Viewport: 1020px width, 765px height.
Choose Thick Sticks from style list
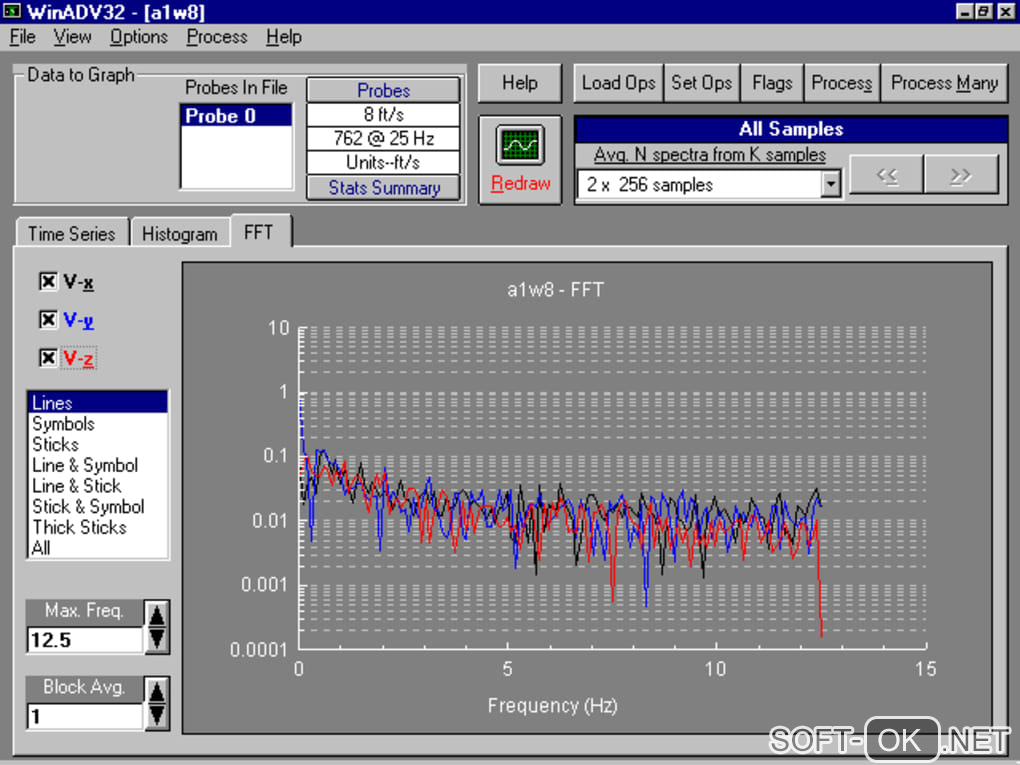[x=79, y=527]
